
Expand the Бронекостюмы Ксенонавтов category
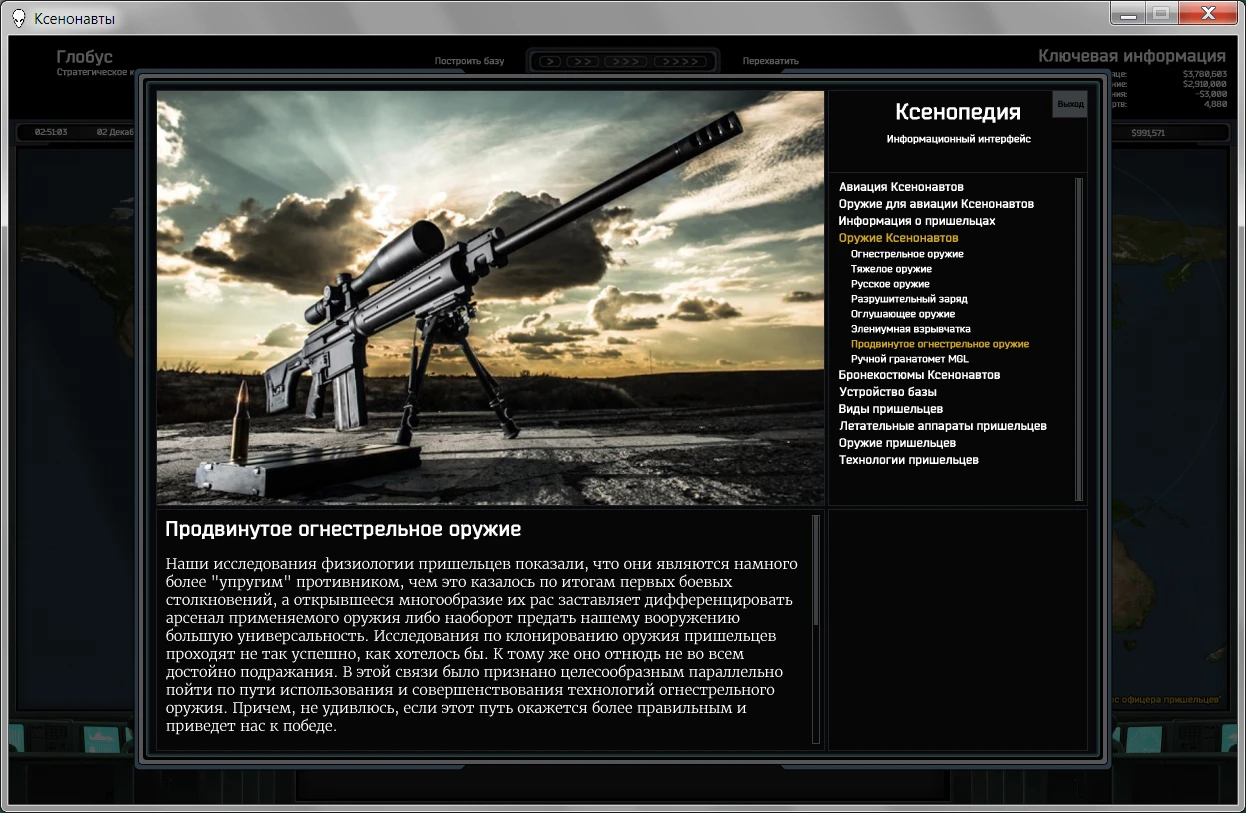pos(919,375)
